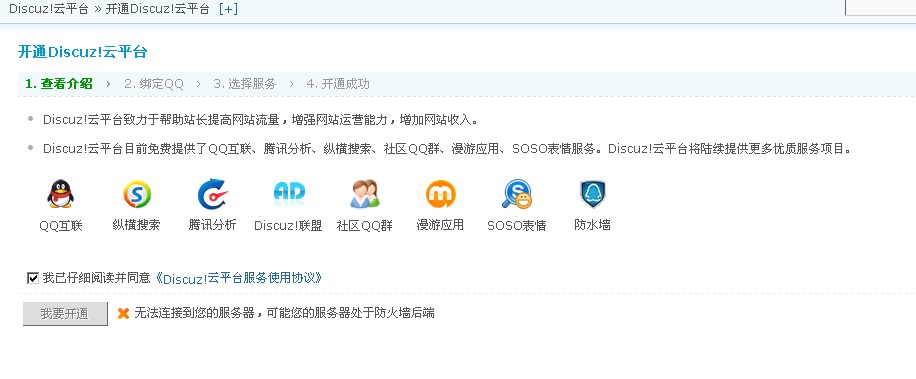Click the 纵横搜索 icon
Viewport: 916px width, 379px height.
tap(137, 194)
